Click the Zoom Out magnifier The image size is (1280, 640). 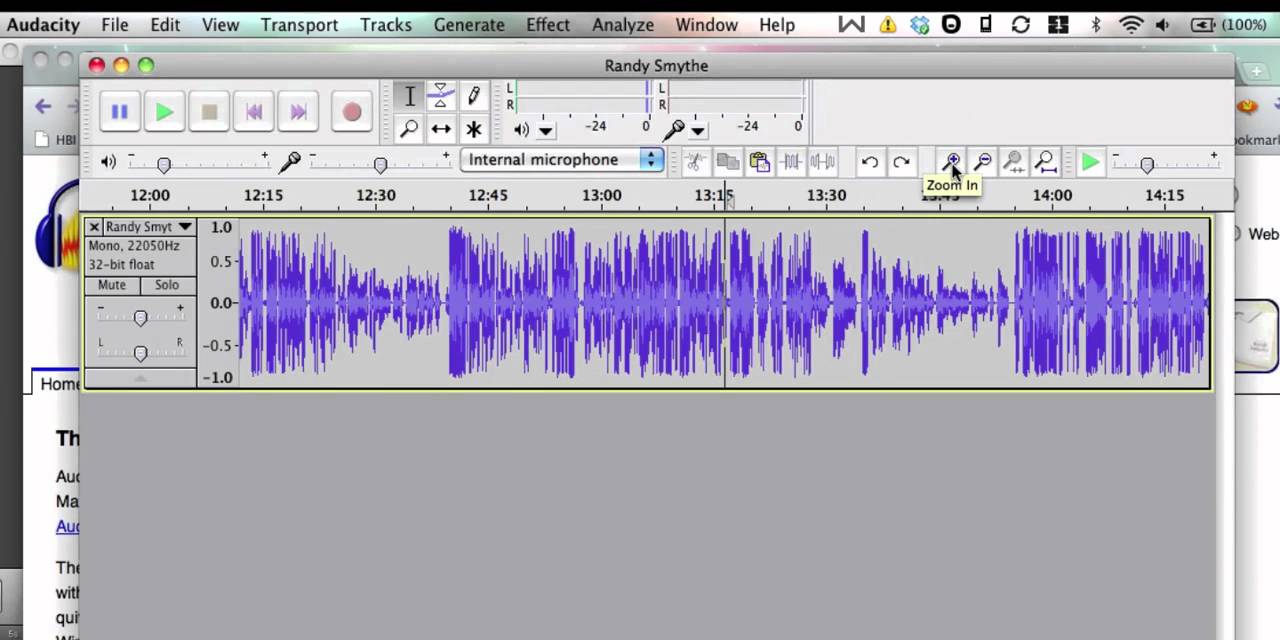tap(982, 161)
